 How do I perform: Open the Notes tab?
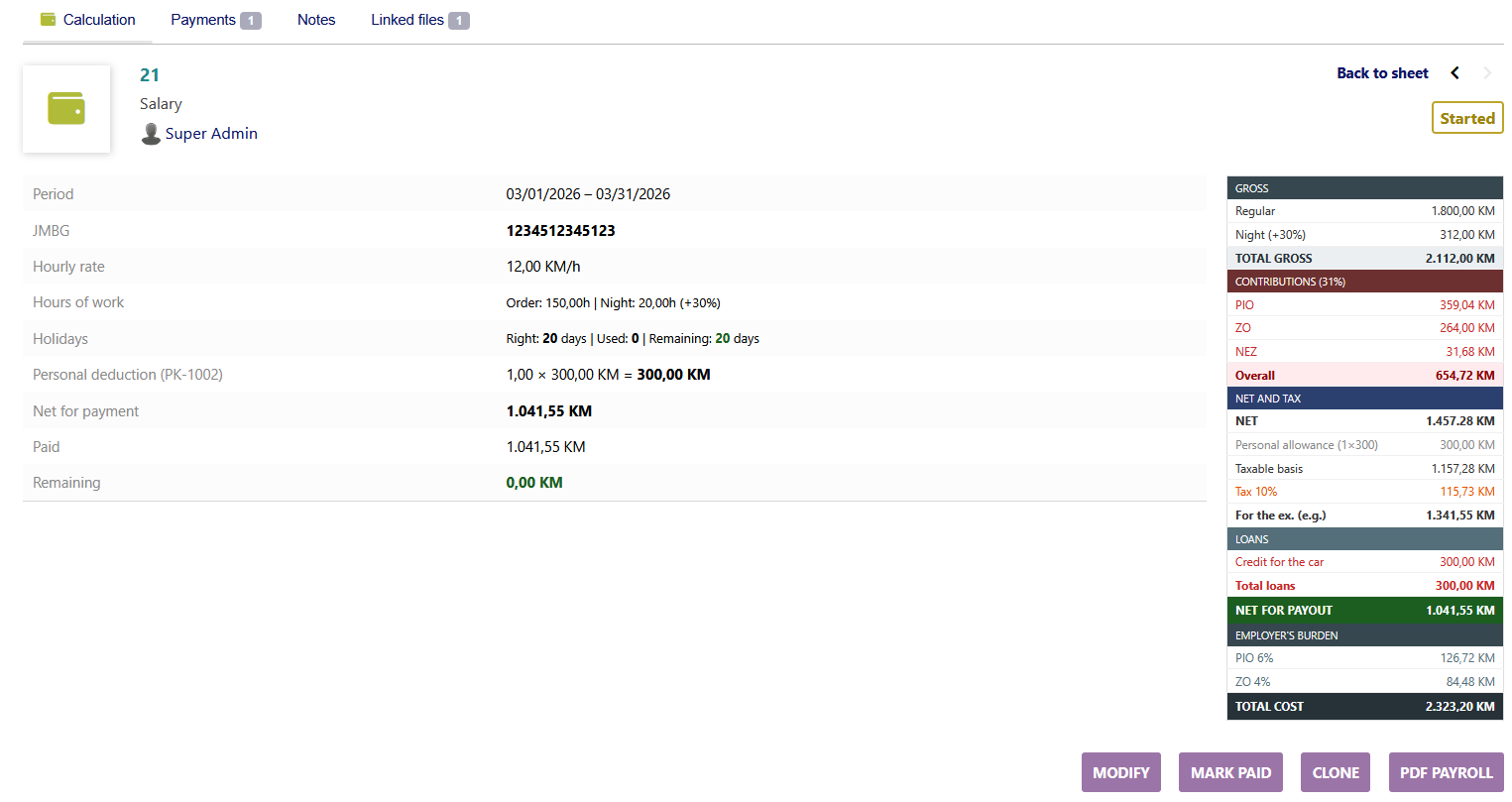[316, 20]
